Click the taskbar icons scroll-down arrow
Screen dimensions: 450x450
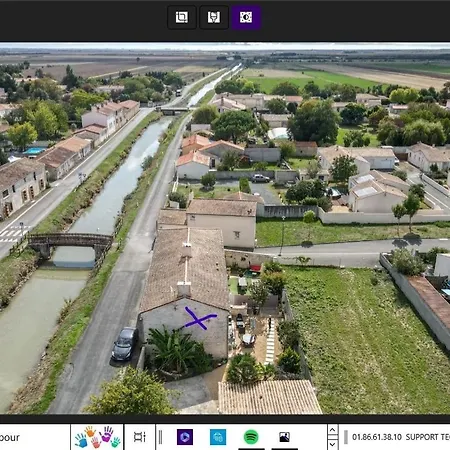[x=332, y=444]
